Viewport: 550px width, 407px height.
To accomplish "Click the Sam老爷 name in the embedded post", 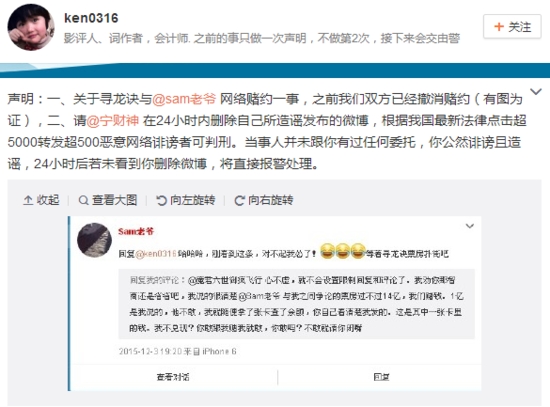I will coord(136,232).
